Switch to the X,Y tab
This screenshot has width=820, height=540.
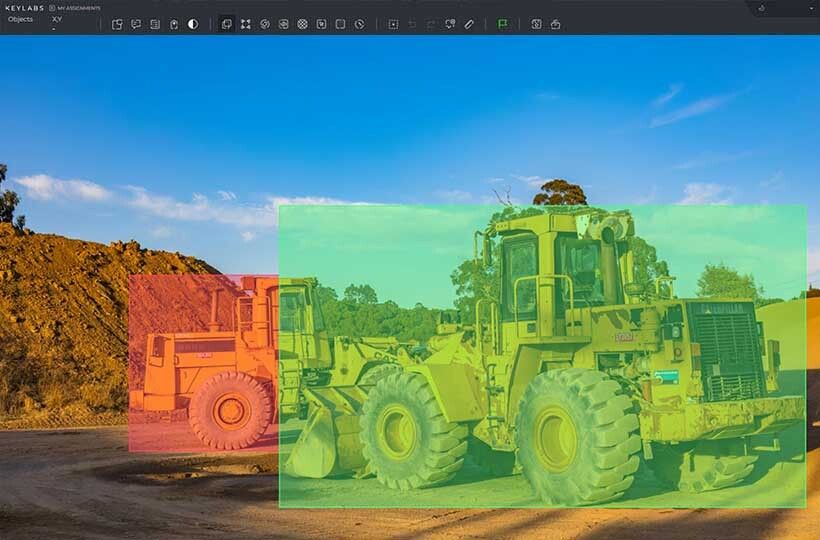(57, 19)
